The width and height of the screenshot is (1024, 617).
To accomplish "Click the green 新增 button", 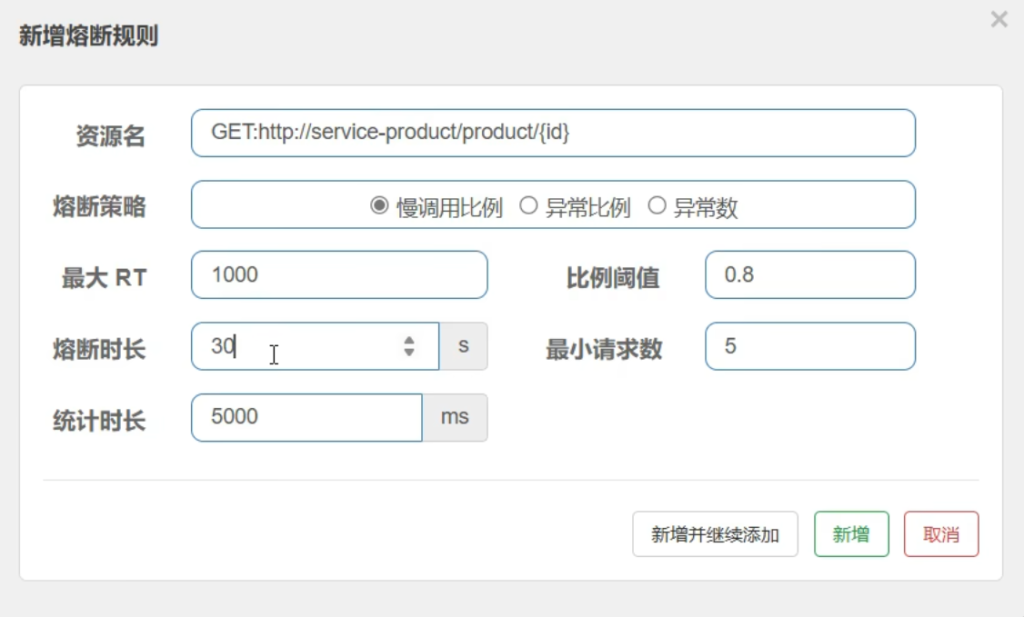I will click(x=850, y=534).
